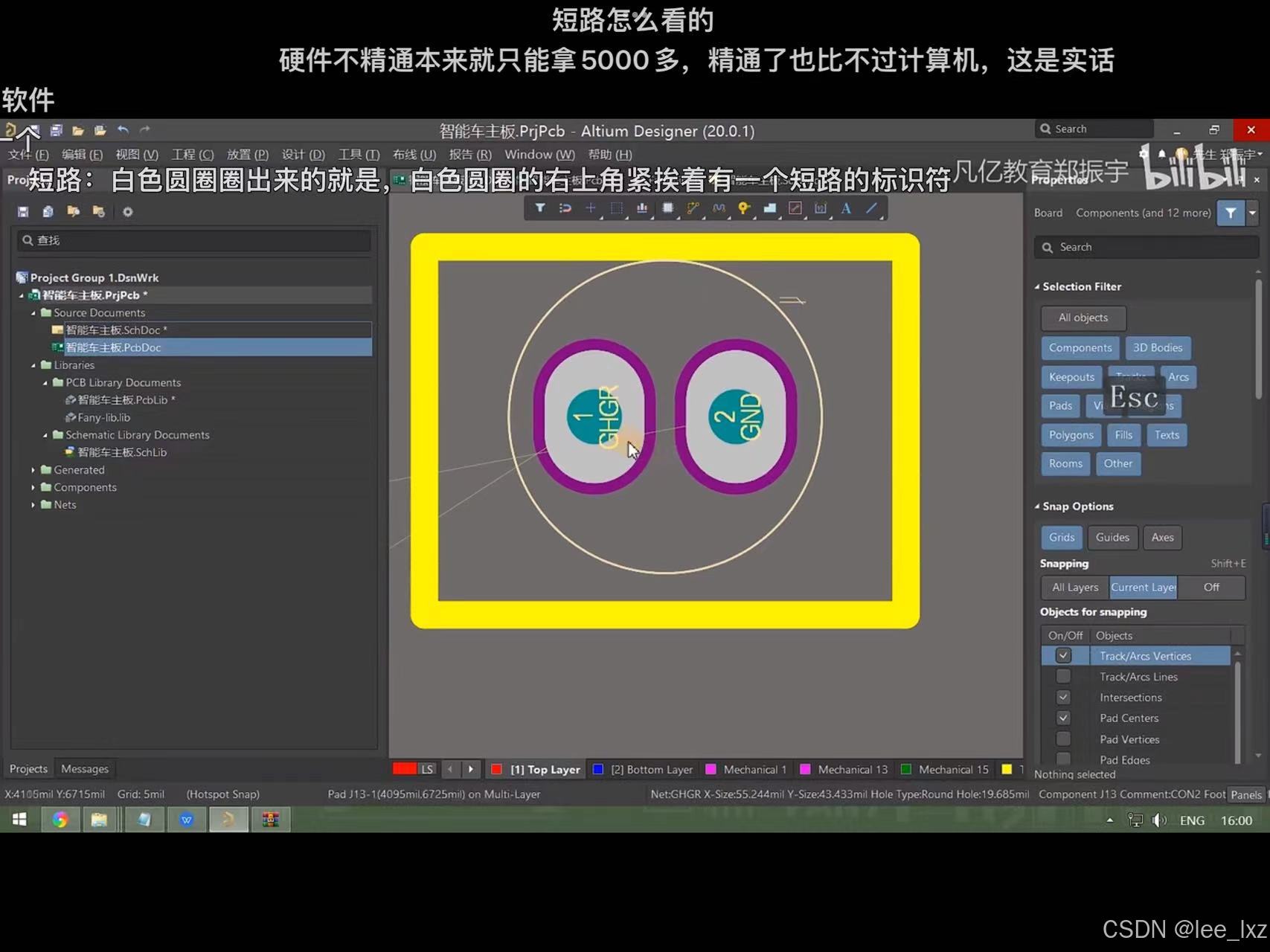Collapse Schematic Library Documents node

coord(45,435)
